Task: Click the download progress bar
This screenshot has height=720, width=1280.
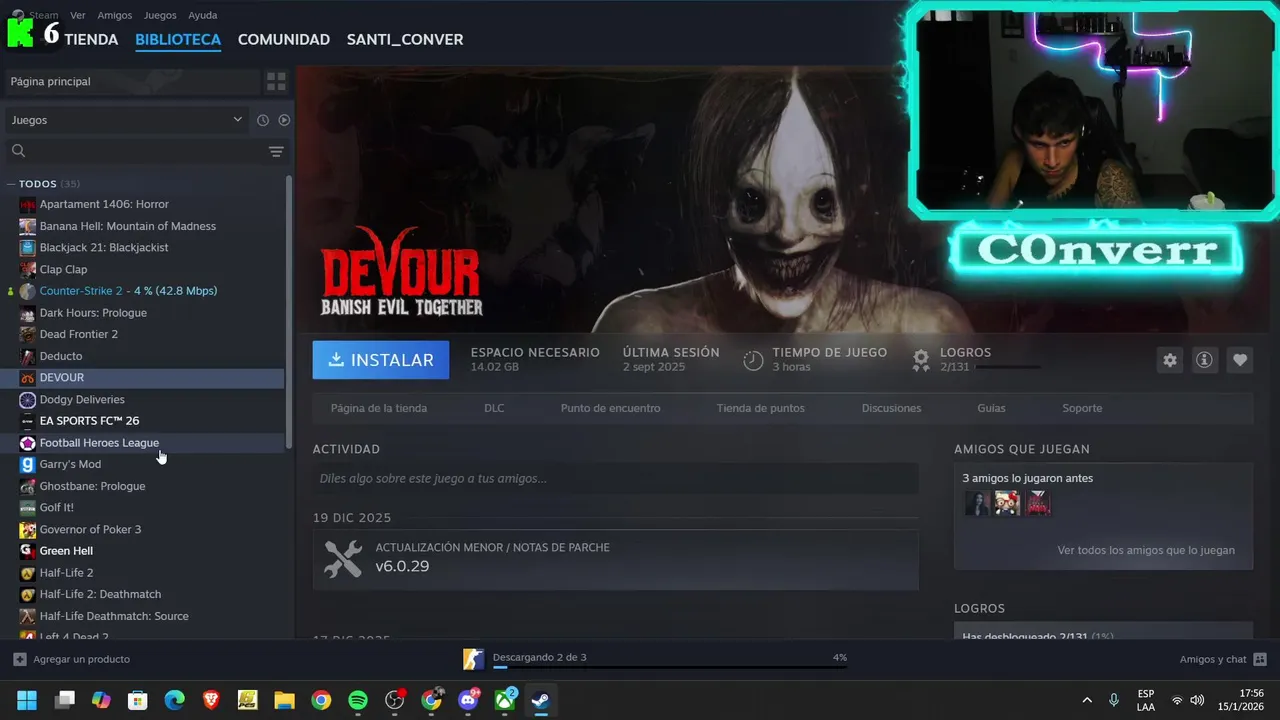Action: pyautogui.click(x=670, y=667)
